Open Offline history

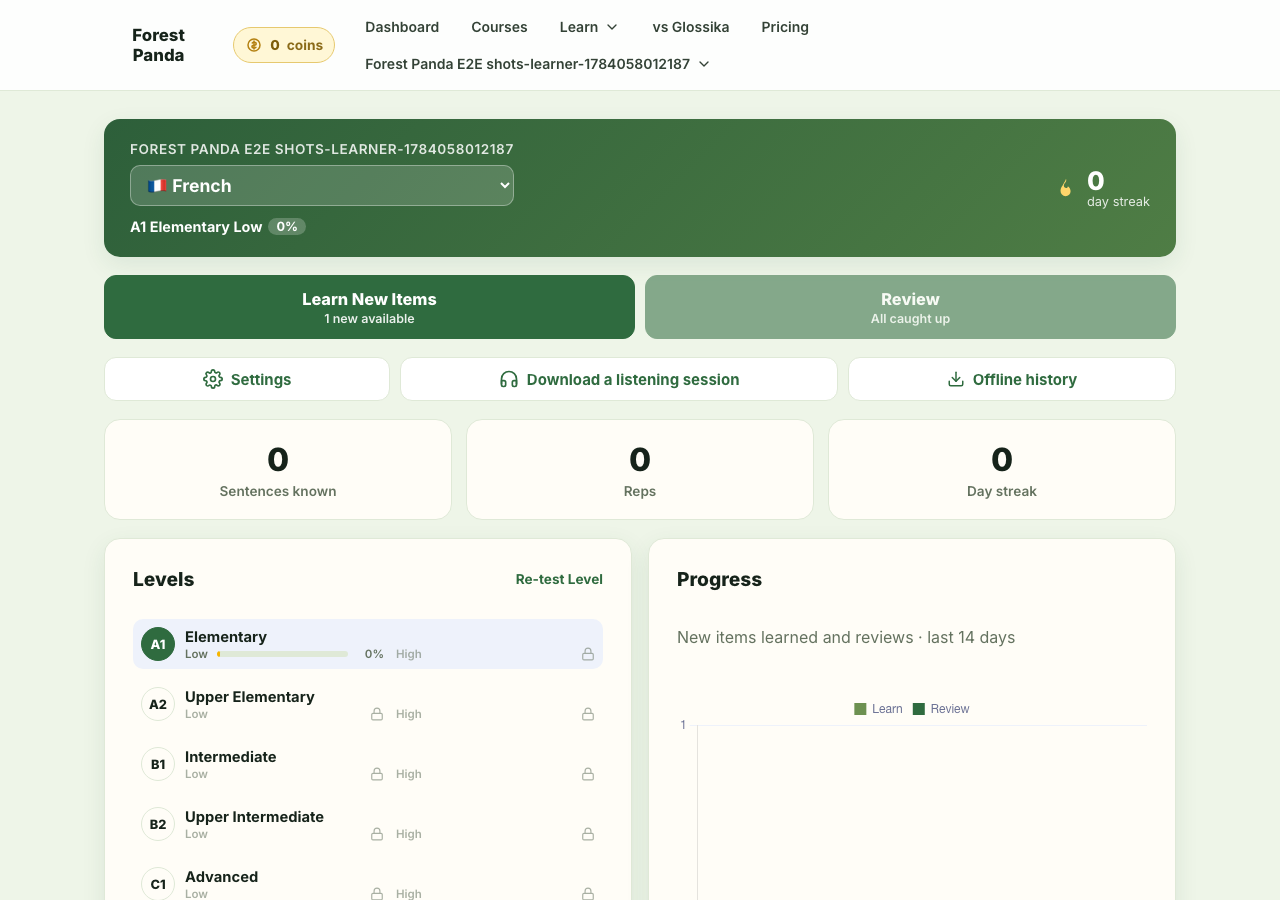[1012, 379]
